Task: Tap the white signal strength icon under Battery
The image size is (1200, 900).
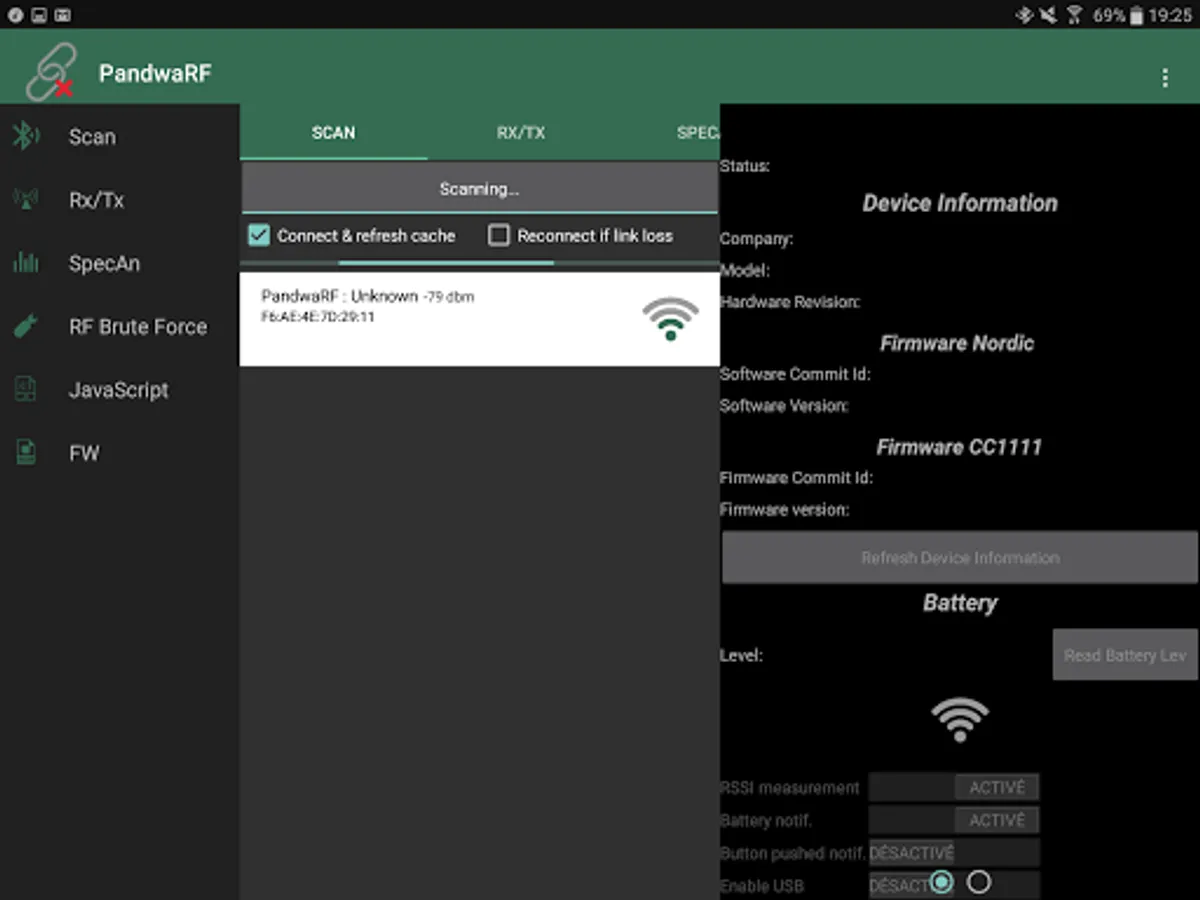Action: [x=960, y=719]
